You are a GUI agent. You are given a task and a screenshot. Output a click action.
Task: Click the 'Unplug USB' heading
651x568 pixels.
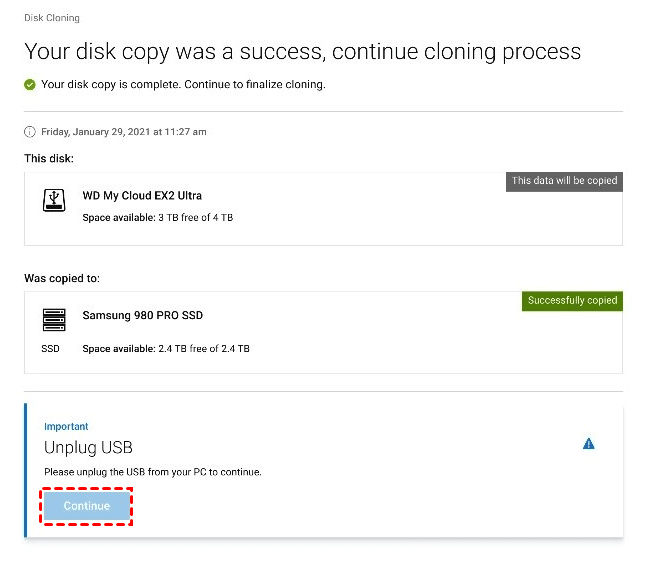coord(88,447)
